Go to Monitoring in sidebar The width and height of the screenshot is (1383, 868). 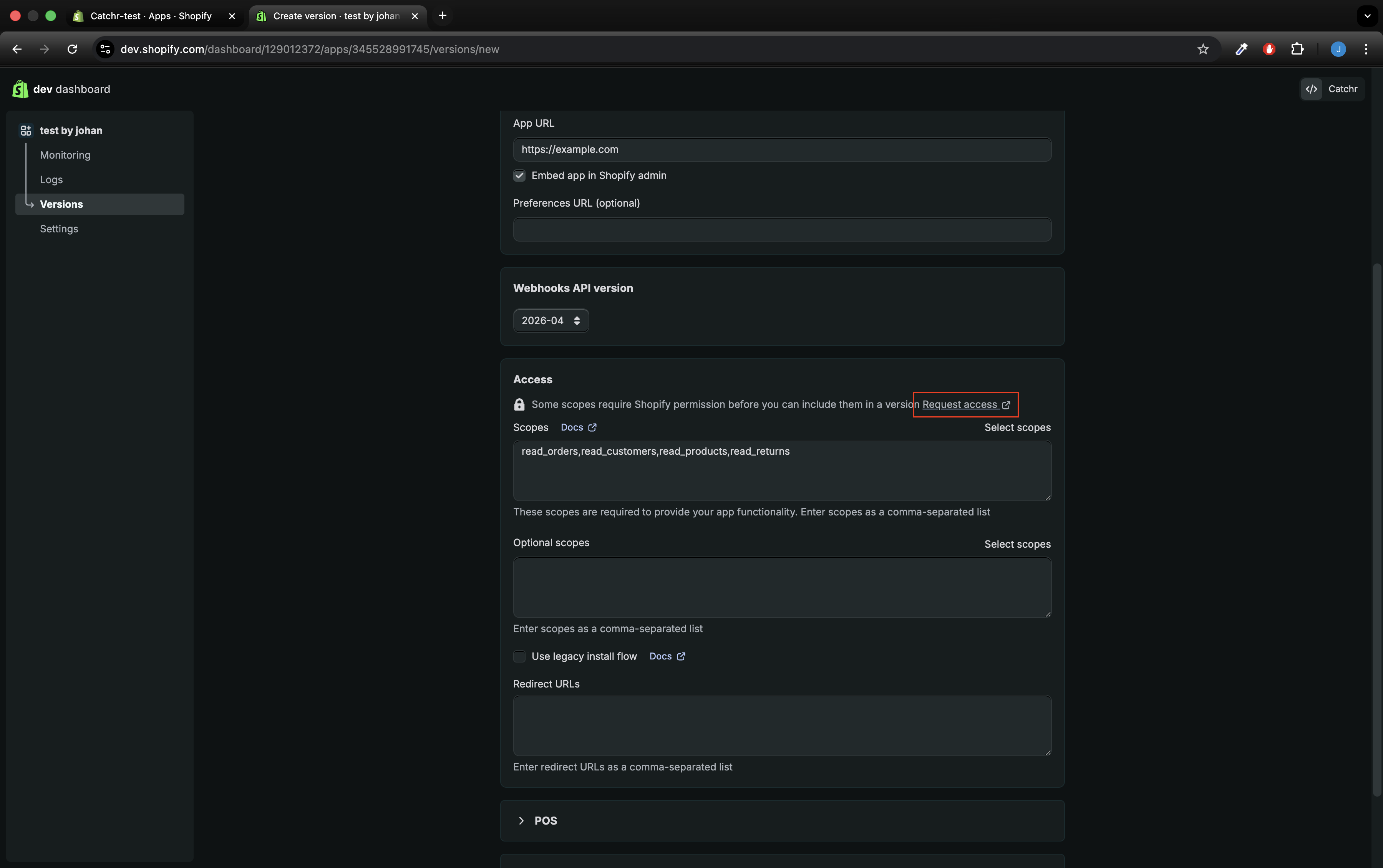tap(65, 155)
